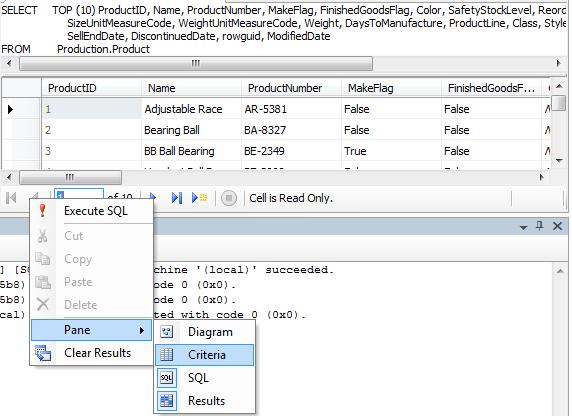The image size is (572, 416).
Task: Click row selector arrow of row 1
Action: point(10,109)
